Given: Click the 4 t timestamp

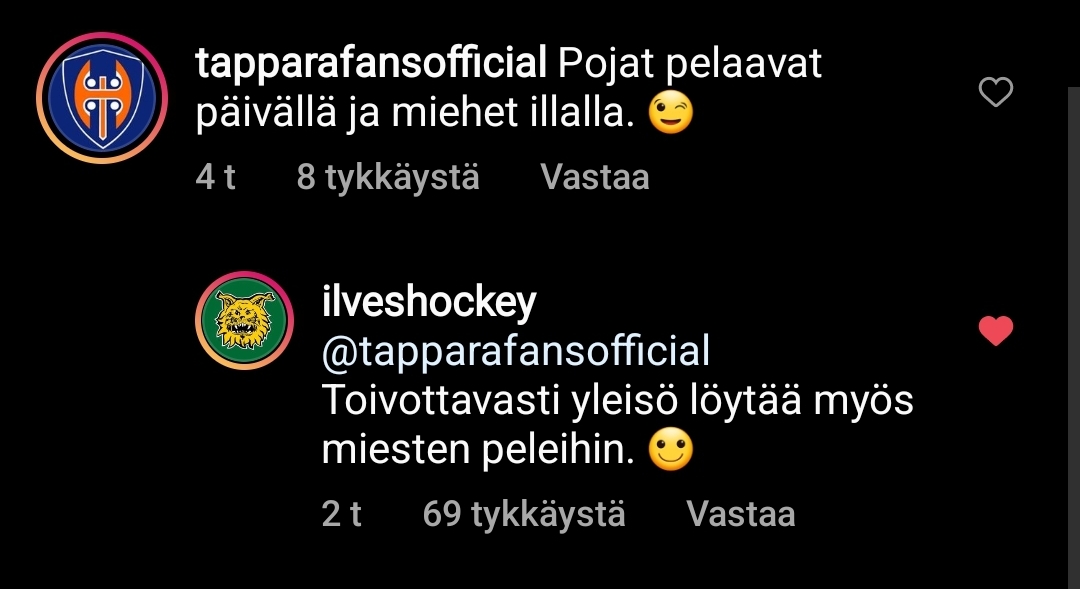Looking at the screenshot, I should [x=215, y=178].
